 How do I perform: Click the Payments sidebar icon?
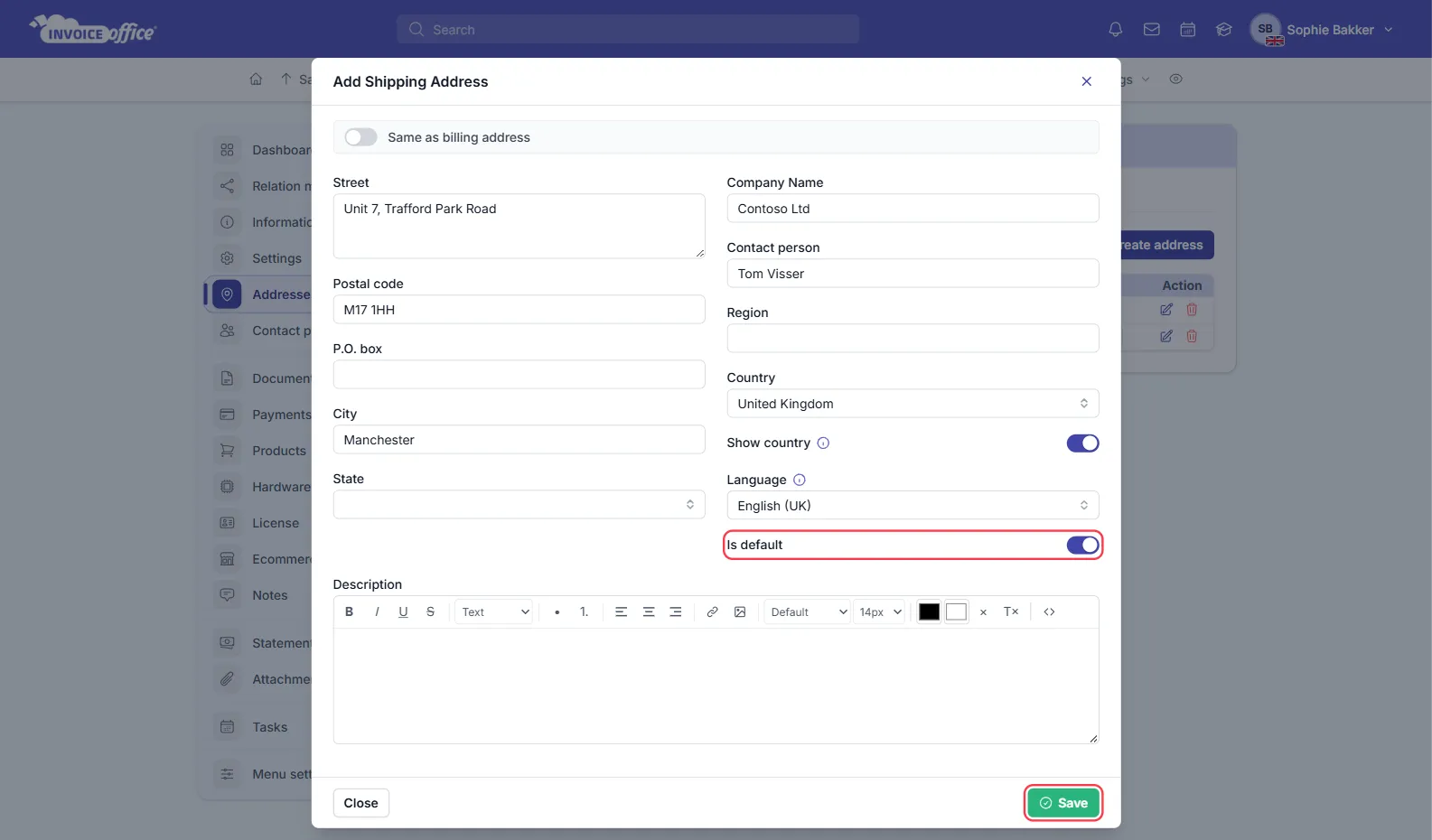[x=227, y=415]
